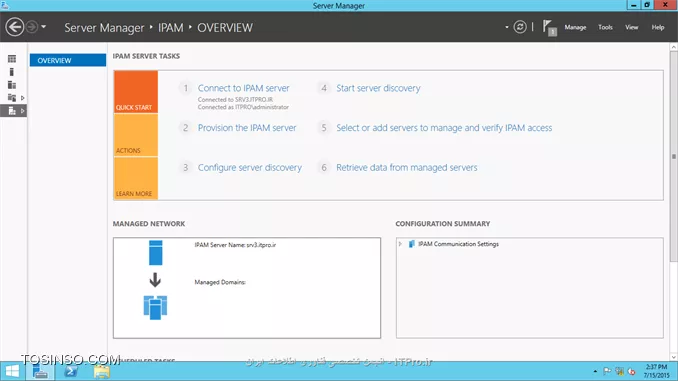Go back using the back arrow button

tap(15, 27)
